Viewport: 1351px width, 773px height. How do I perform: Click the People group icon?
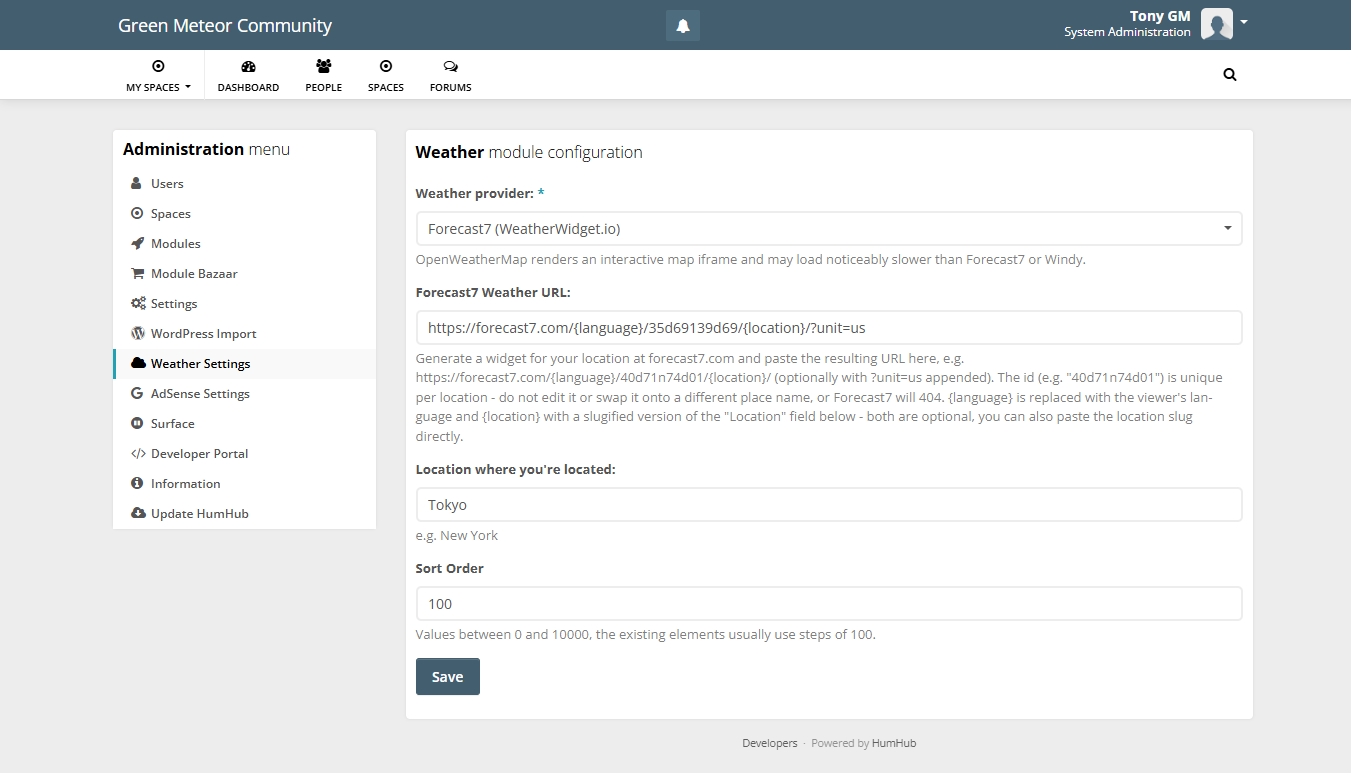click(324, 66)
